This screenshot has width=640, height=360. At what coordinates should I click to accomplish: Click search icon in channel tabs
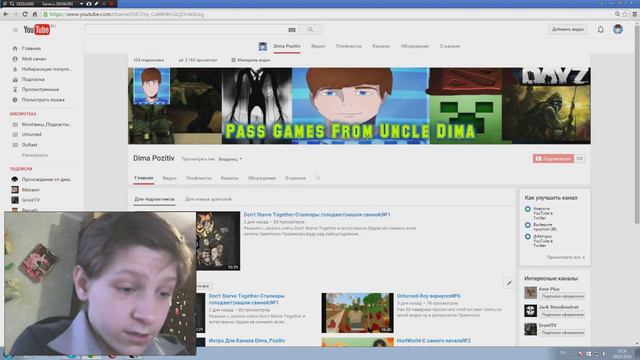318,178
